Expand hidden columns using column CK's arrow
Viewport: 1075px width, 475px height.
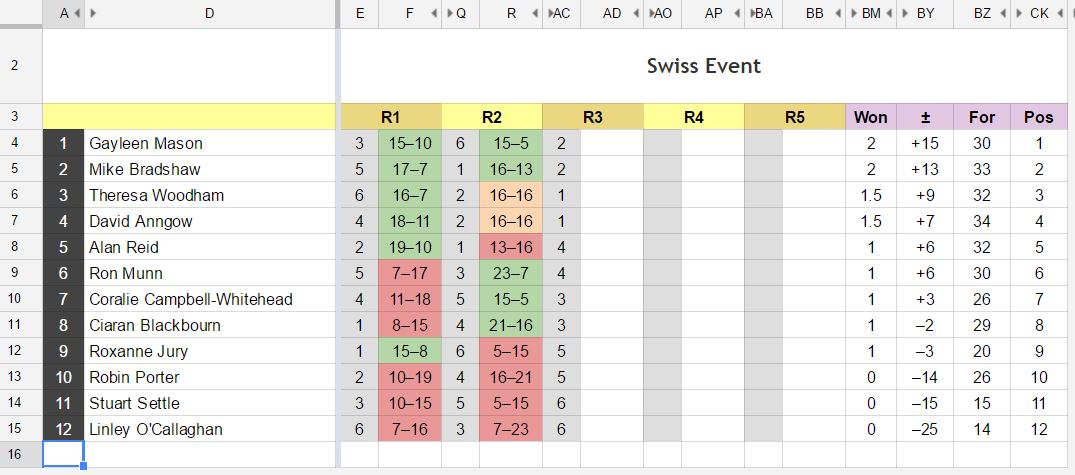pyautogui.click(x=1018, y=13)
